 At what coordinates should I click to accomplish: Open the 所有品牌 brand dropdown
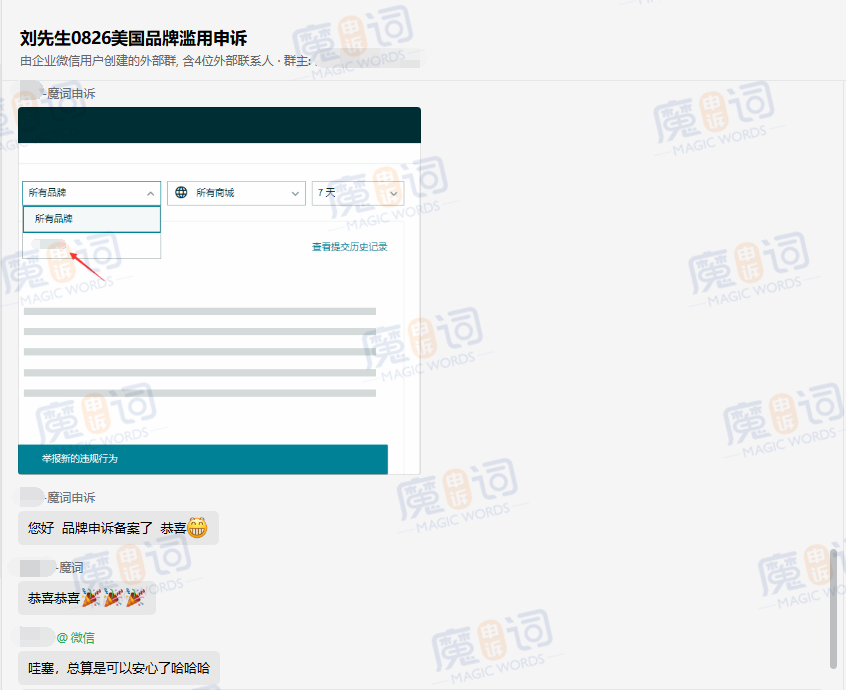point(91,193)
